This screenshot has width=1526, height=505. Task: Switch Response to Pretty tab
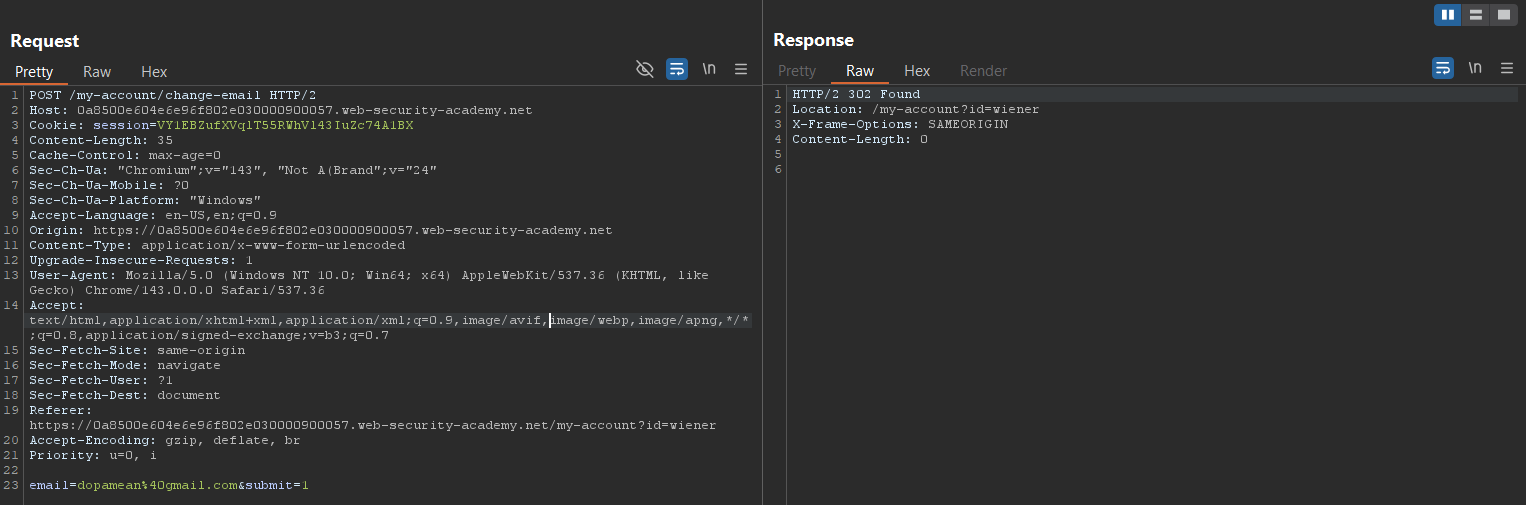click(797, 71)
